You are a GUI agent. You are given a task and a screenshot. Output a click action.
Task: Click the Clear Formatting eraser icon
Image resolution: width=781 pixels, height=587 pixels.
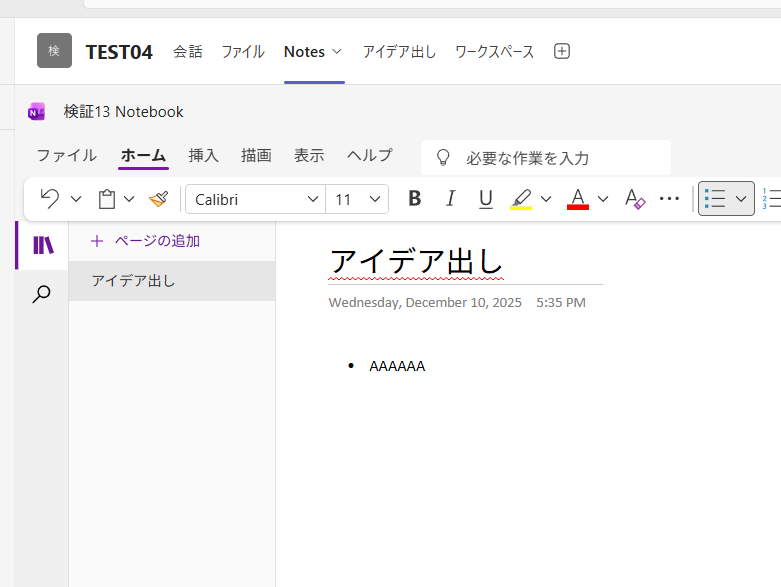pyautogui.click(x=634, y=199)
